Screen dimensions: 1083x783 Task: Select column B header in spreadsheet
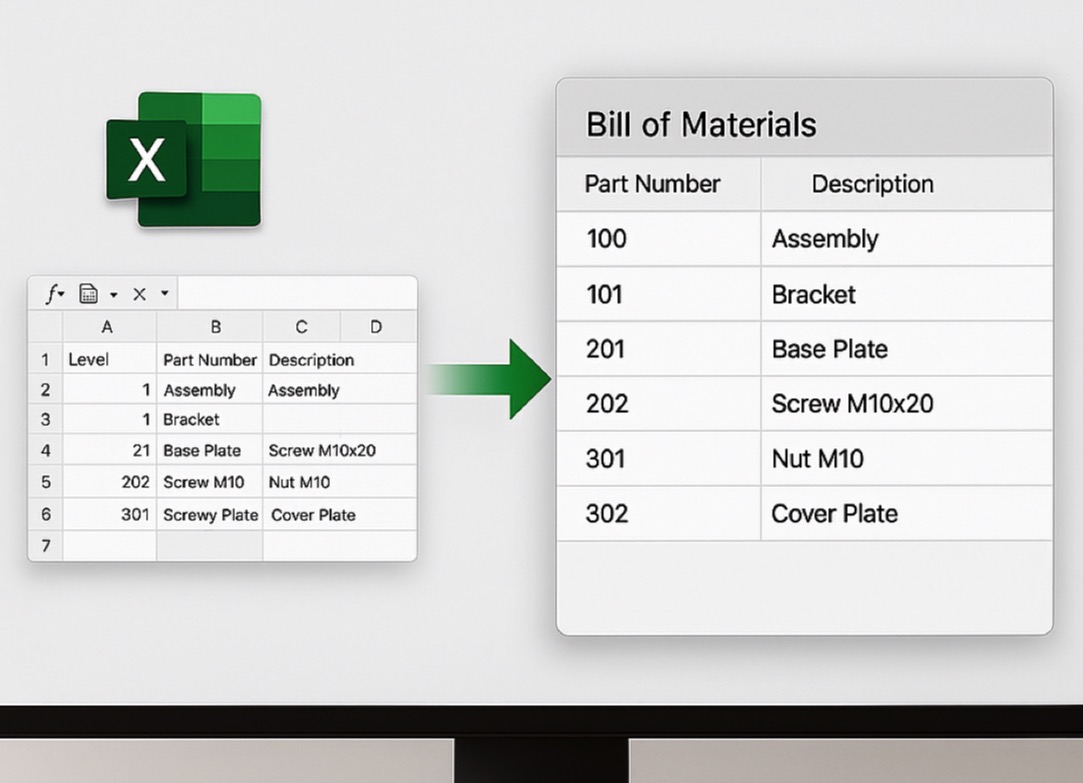(215, 327)
